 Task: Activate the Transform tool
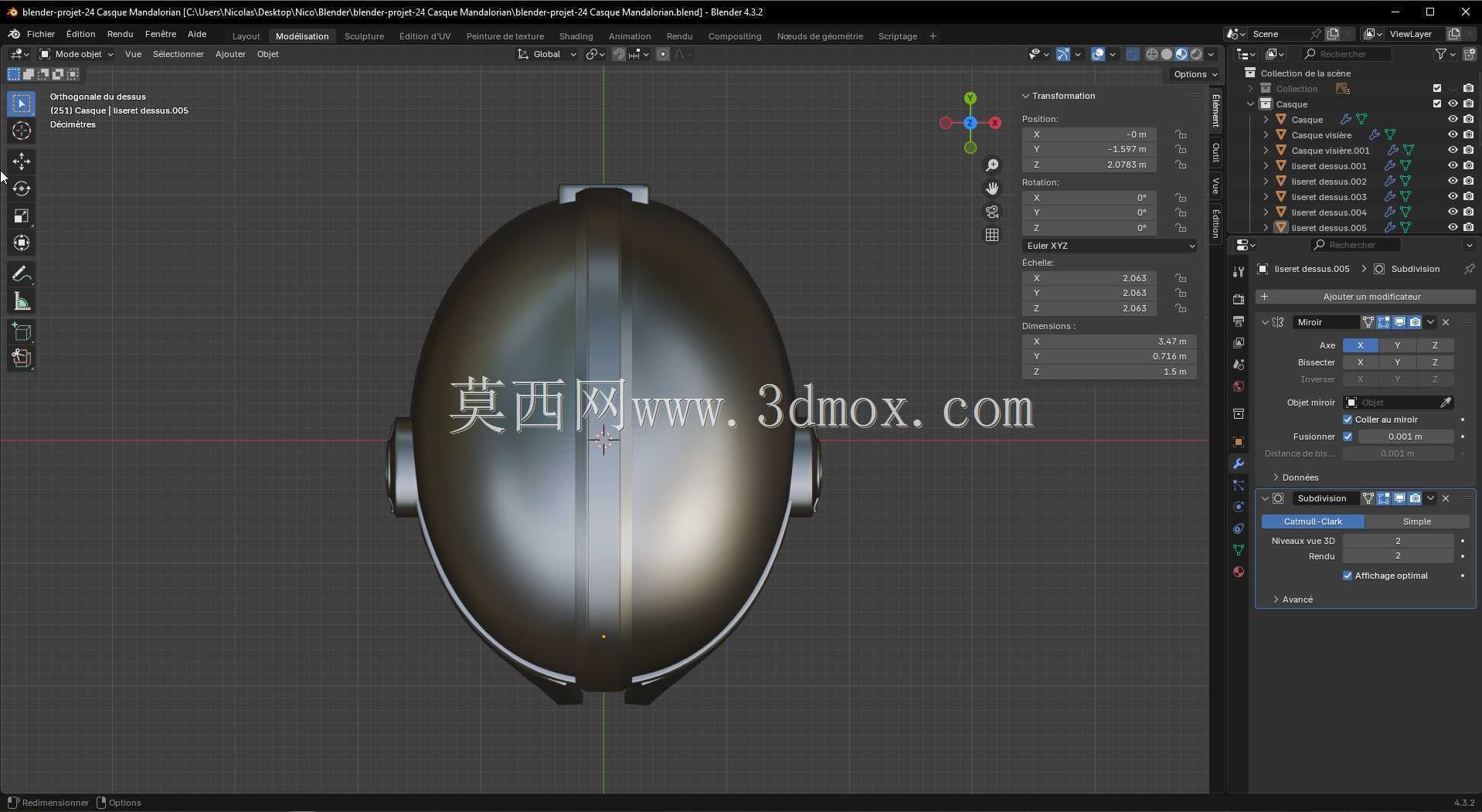coord(22,243)
